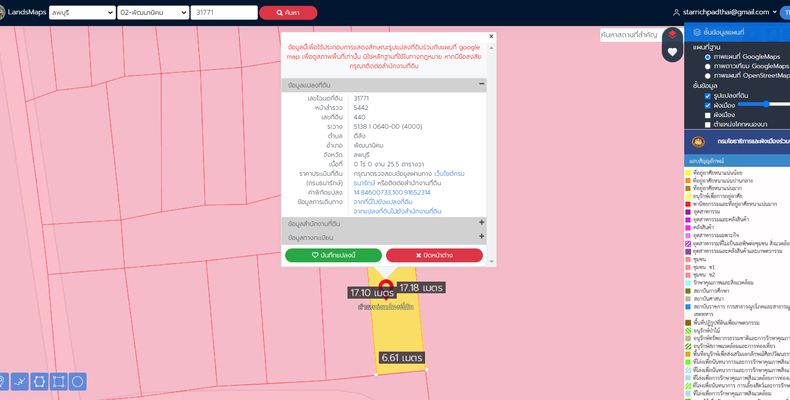Click the survey page value 5442
Screen dimensions: 790x400
point(361,108)
